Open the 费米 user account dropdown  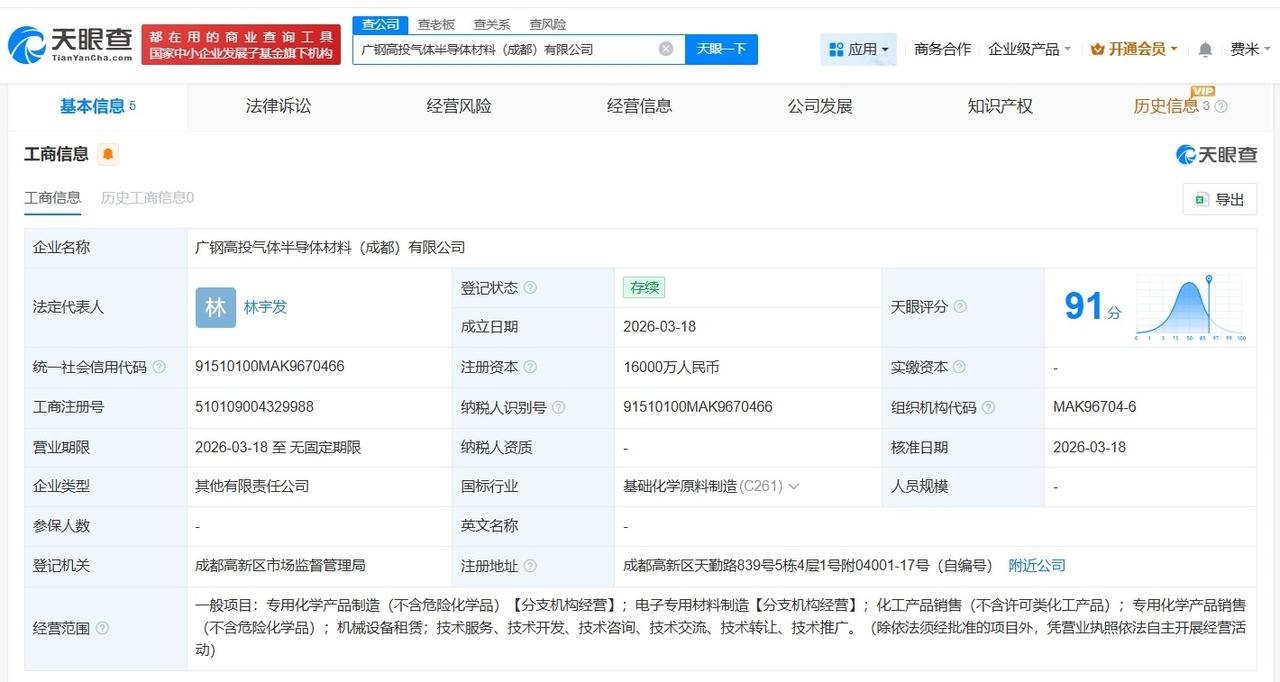(x=1248, y=47)
